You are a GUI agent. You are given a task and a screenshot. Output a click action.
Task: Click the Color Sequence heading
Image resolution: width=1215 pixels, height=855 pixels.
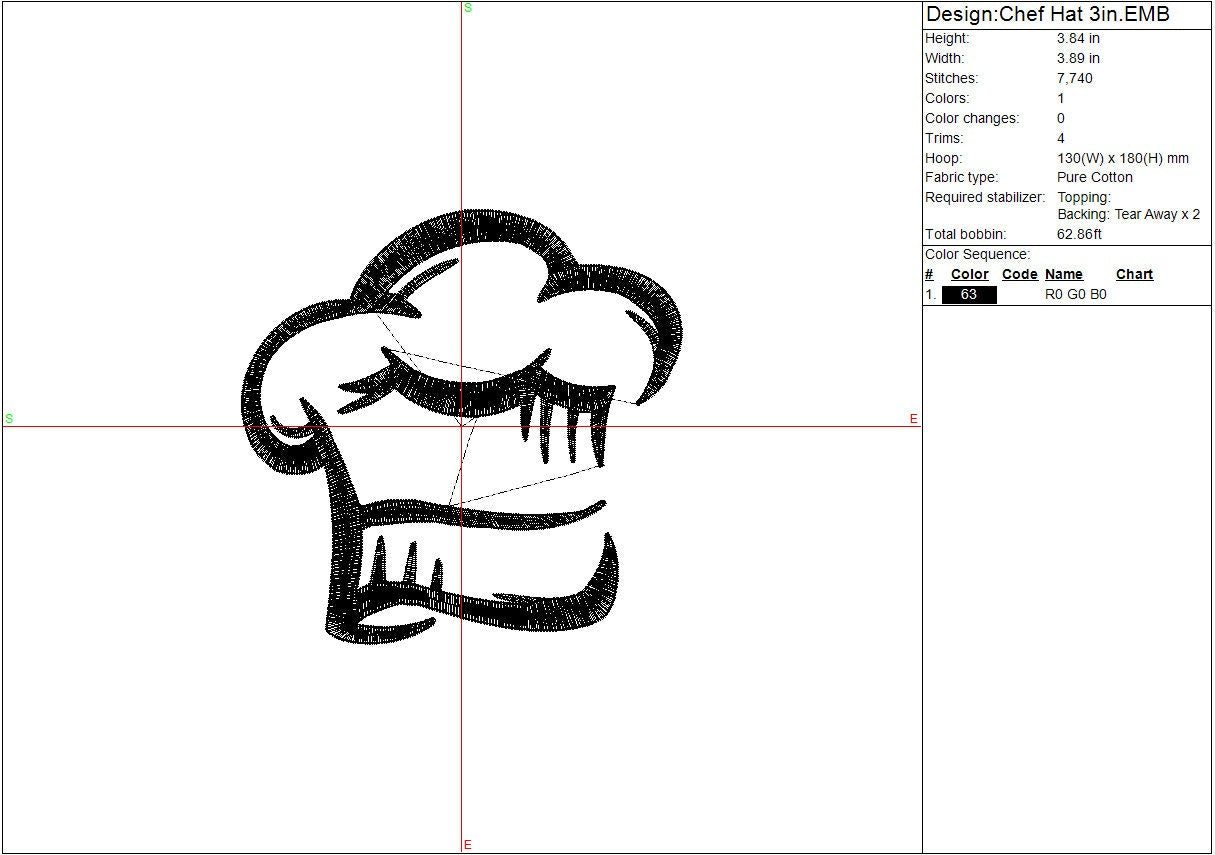(976, 255)
